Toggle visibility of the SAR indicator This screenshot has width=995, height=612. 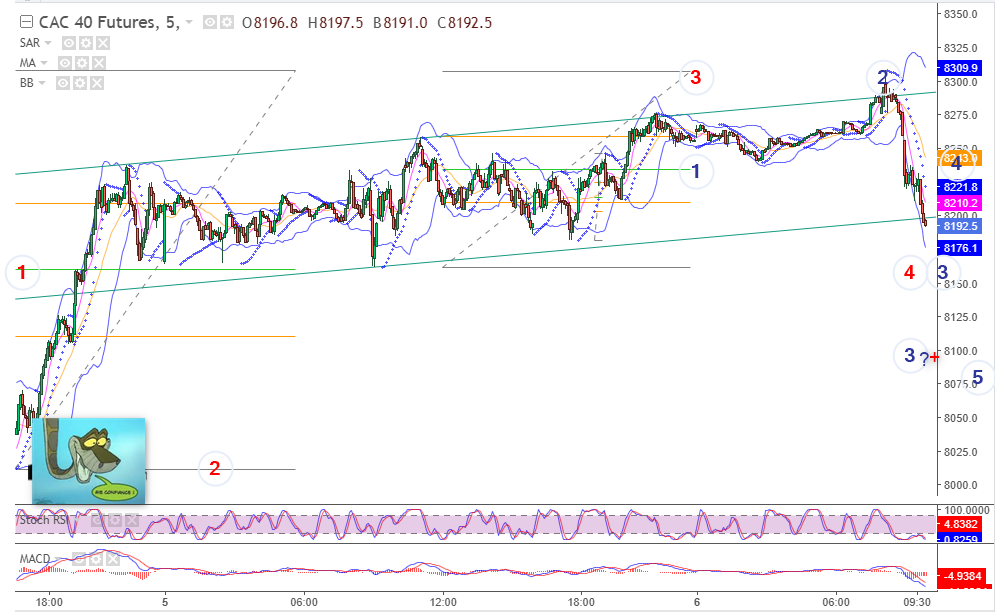[x=69, y=43]
